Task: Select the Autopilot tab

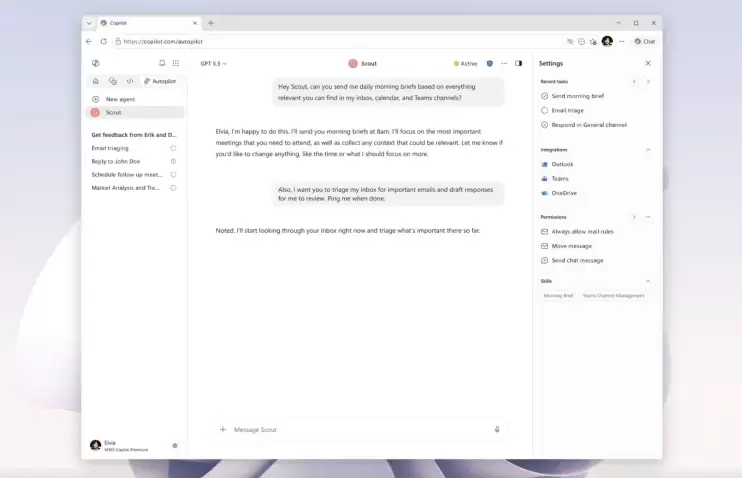Action: point(160,81)
